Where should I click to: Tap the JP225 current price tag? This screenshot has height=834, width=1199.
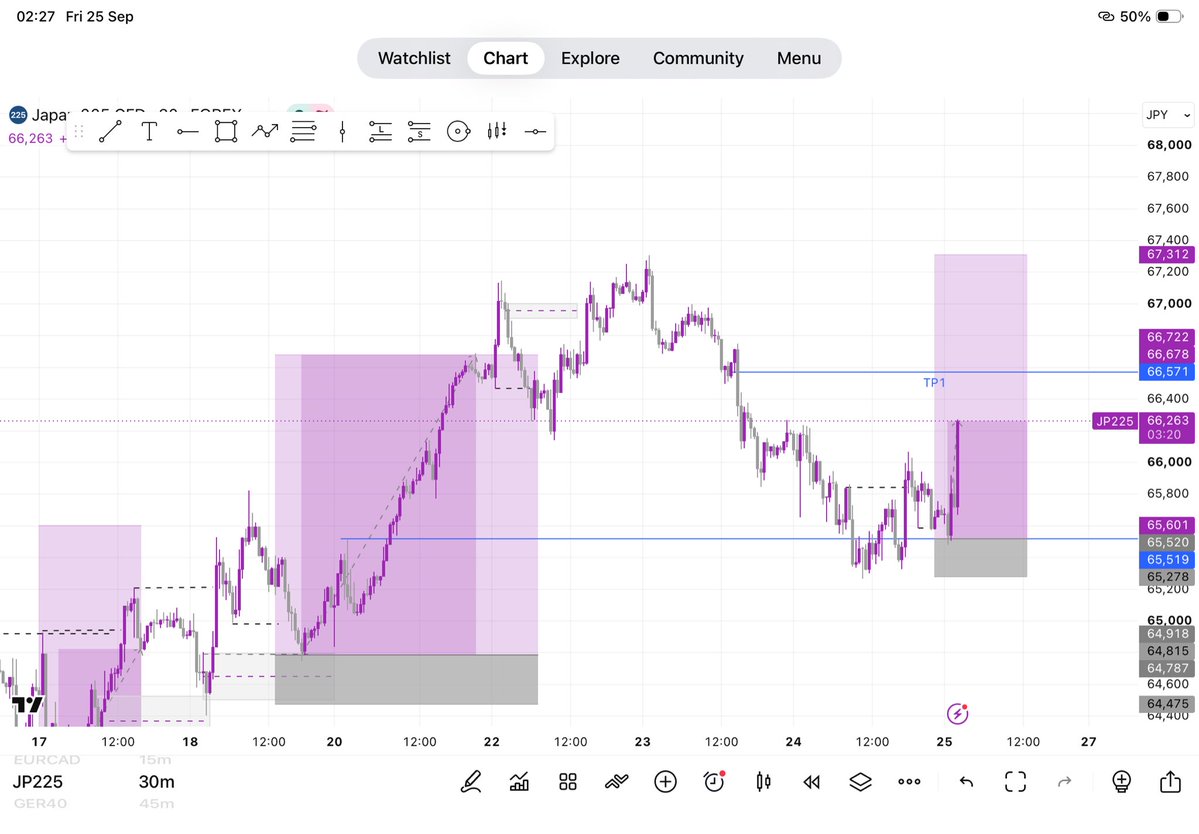coord(1114,421)
